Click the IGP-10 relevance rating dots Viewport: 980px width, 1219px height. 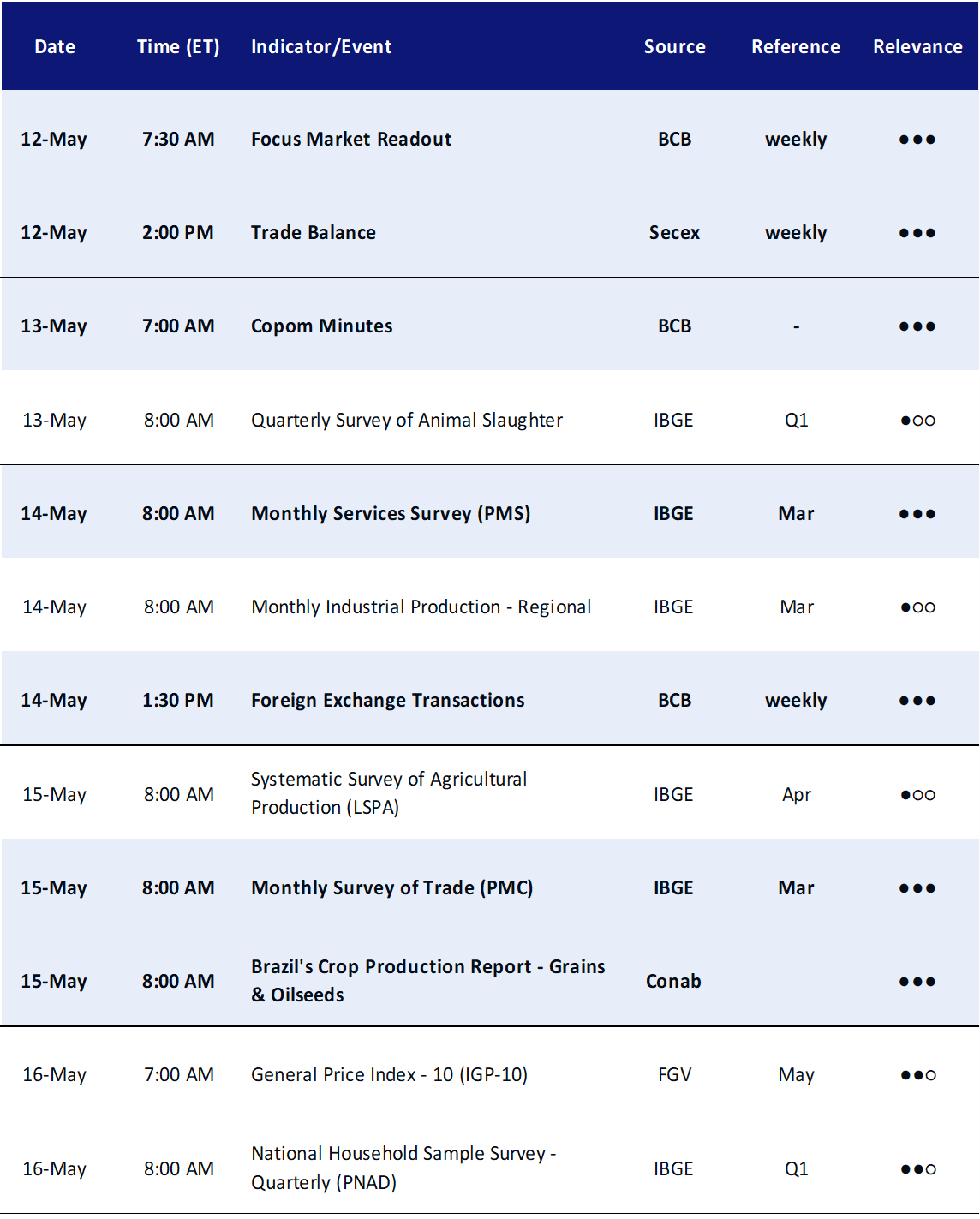pyautogui.click(x=917, y=1075)
